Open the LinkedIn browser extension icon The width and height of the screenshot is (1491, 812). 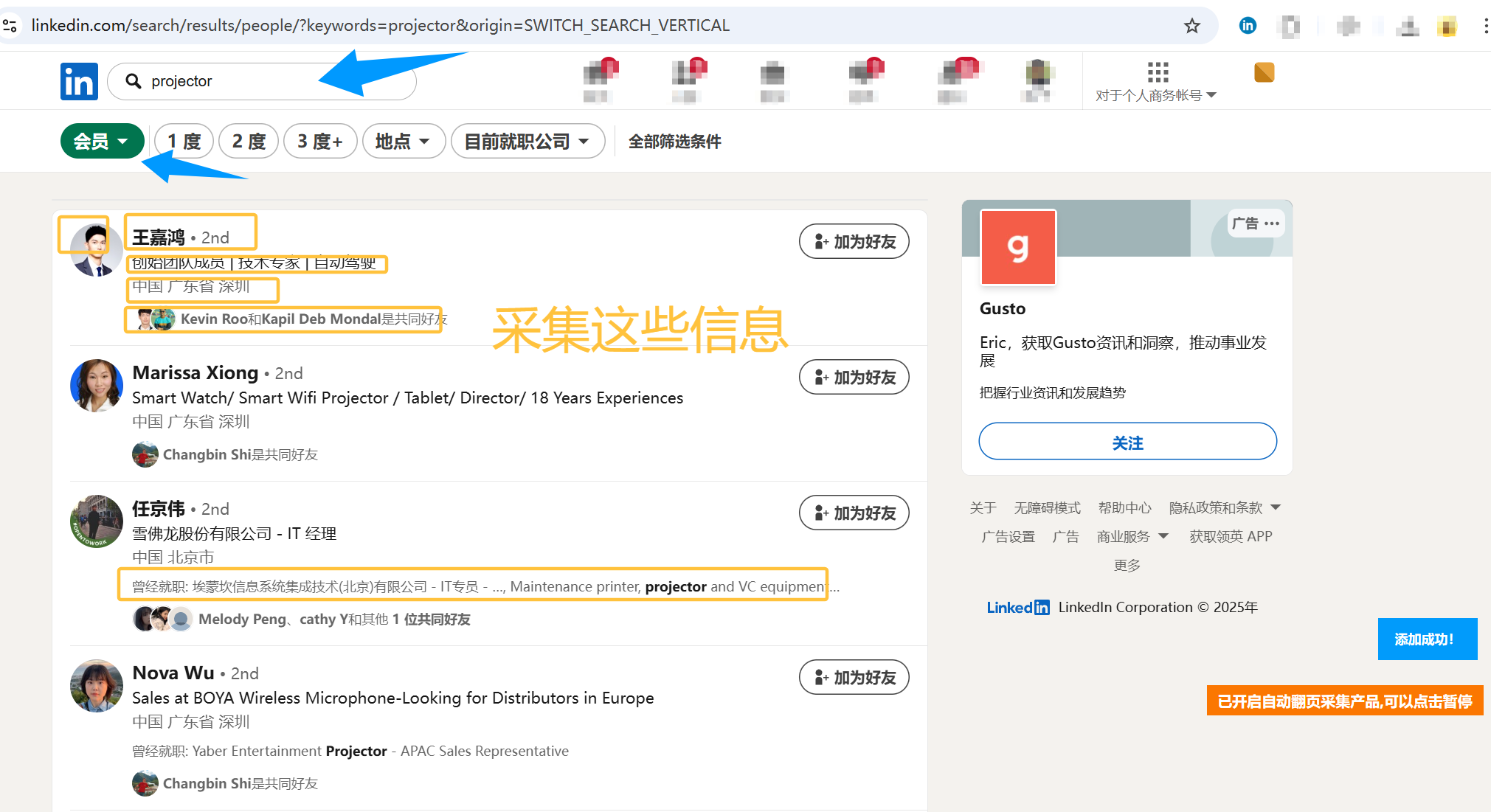pyautogui.click(x=1248, y=26)
